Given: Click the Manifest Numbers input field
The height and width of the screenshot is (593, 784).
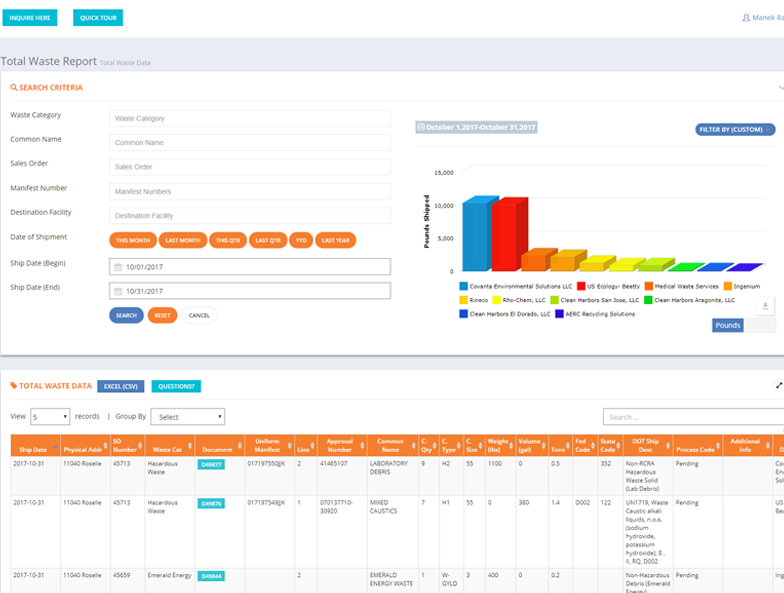Looking at the screenshot, I should click(x=250, y=192).
